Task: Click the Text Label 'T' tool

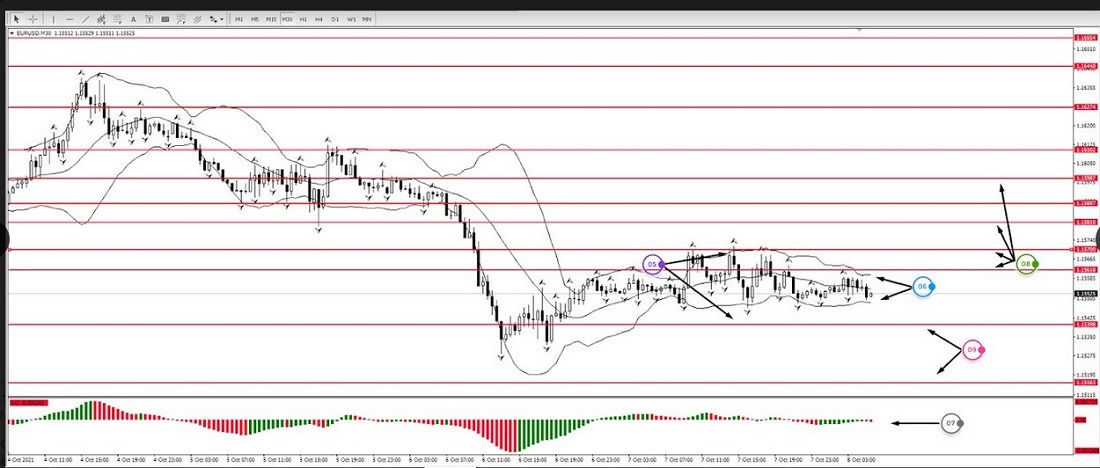Action: 149,19
